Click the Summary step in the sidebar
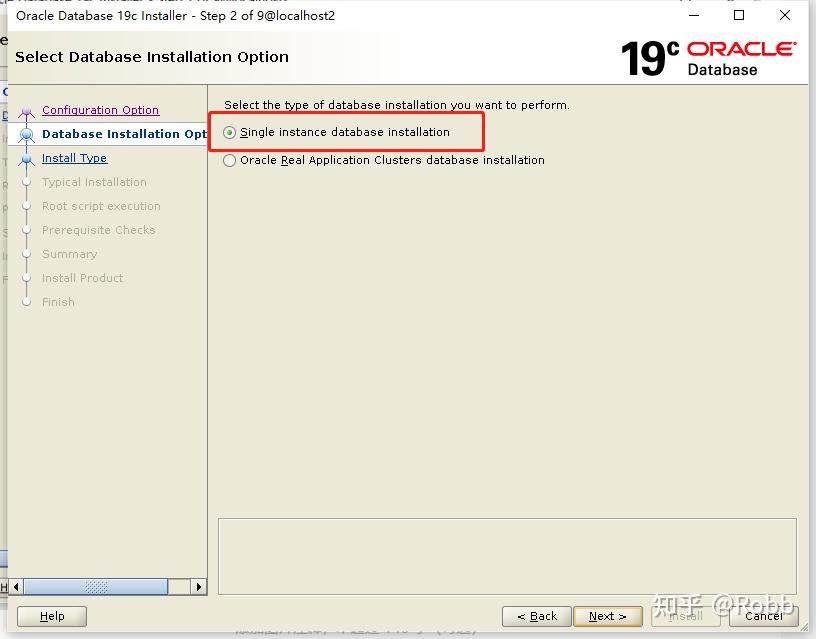Viewport: 816px width, 639px height. click(69, 254)
